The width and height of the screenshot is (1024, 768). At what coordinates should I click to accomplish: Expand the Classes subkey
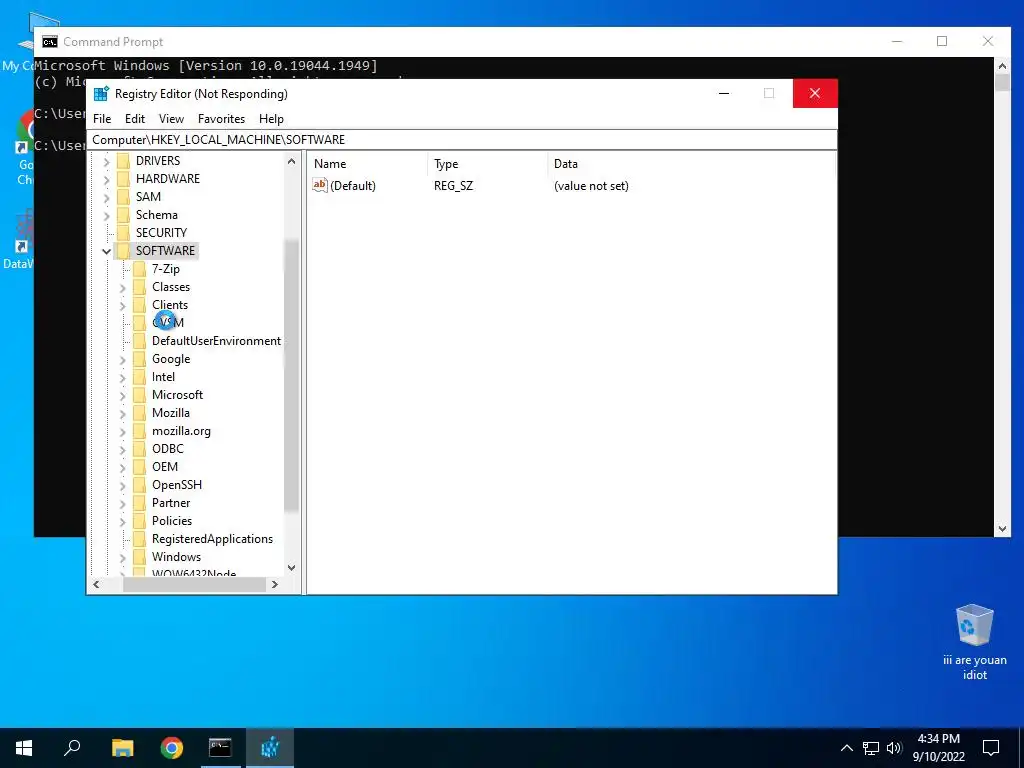click(x=123, y=287)
